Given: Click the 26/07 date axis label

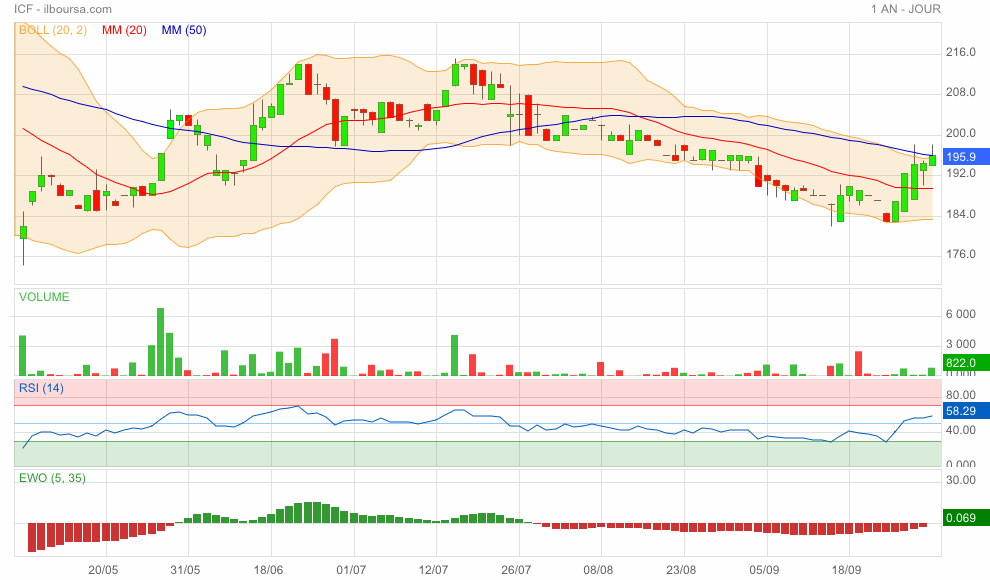Looking at the screenshot, I should click(x=516, y=570).
